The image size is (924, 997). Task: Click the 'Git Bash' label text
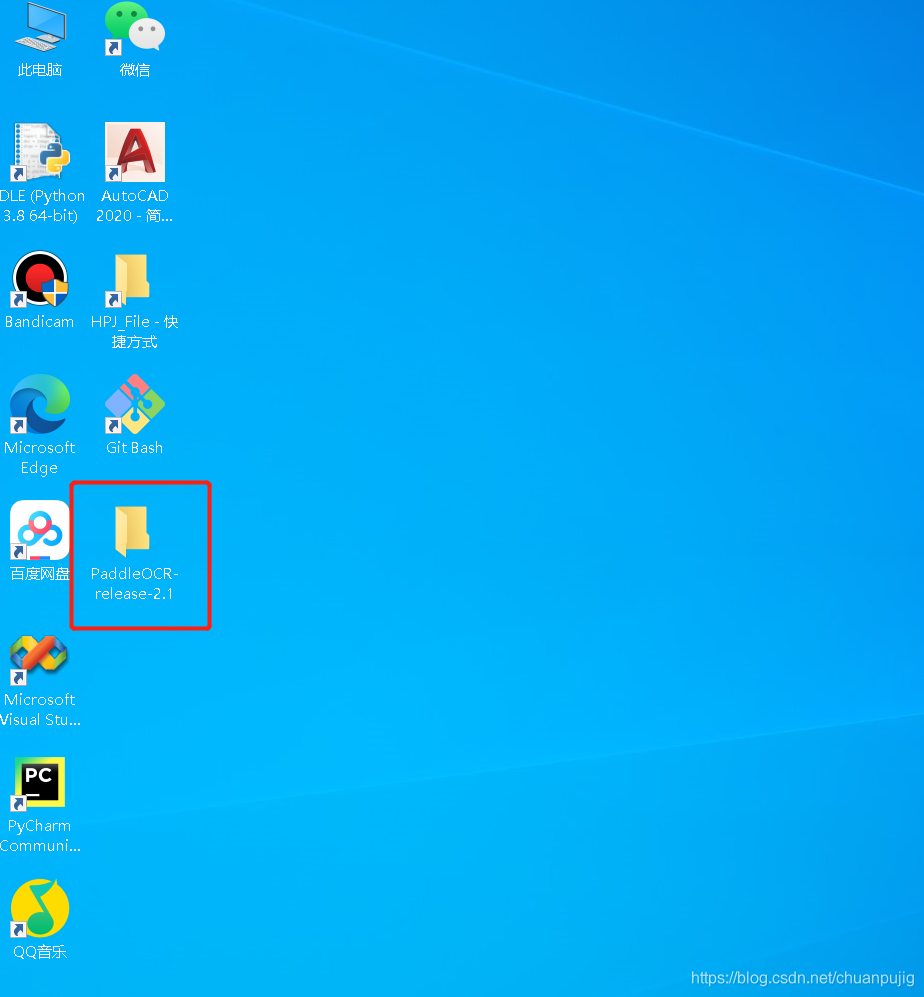coord(134,448)
